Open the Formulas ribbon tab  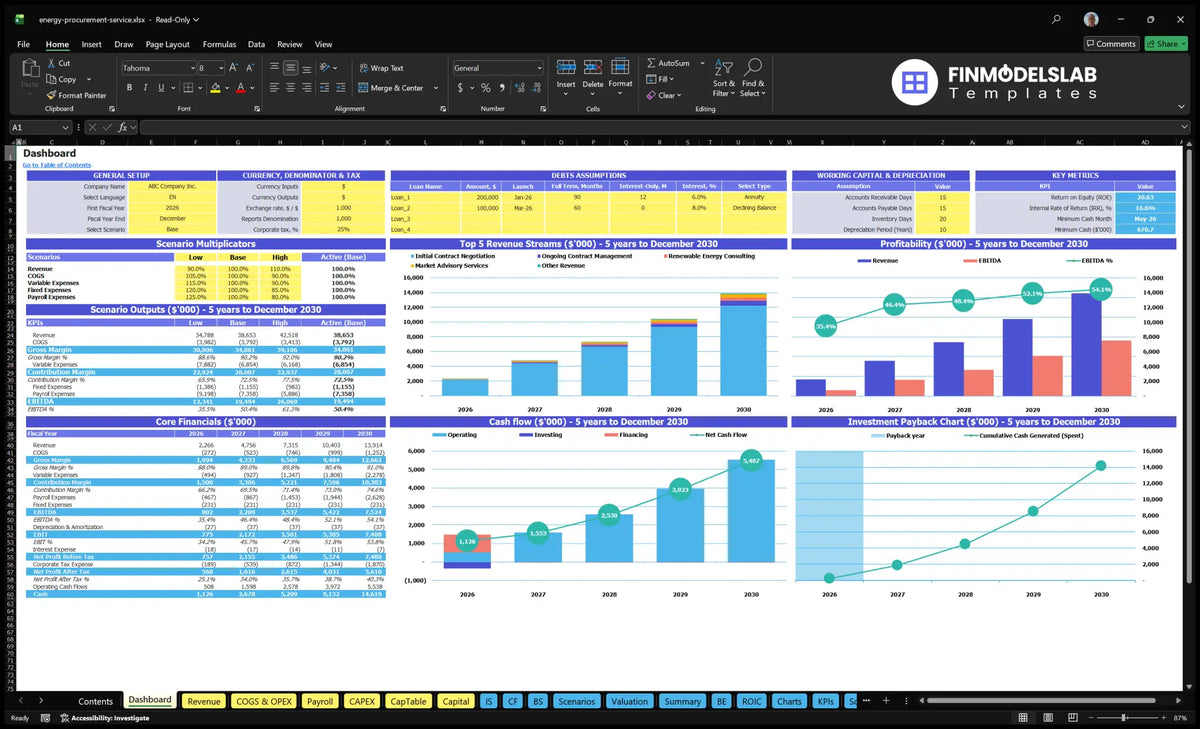click(x=219, y=44)
